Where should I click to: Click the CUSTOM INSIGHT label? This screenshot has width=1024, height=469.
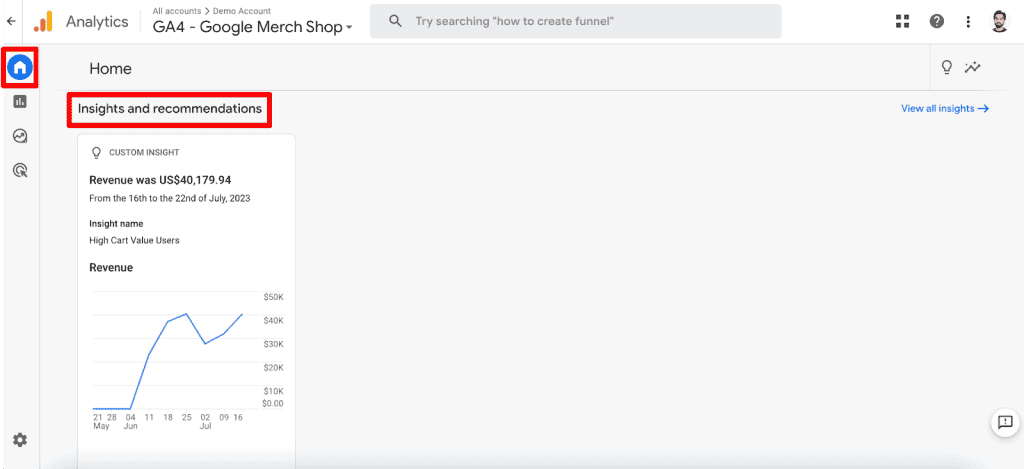(x=144, y=152)
